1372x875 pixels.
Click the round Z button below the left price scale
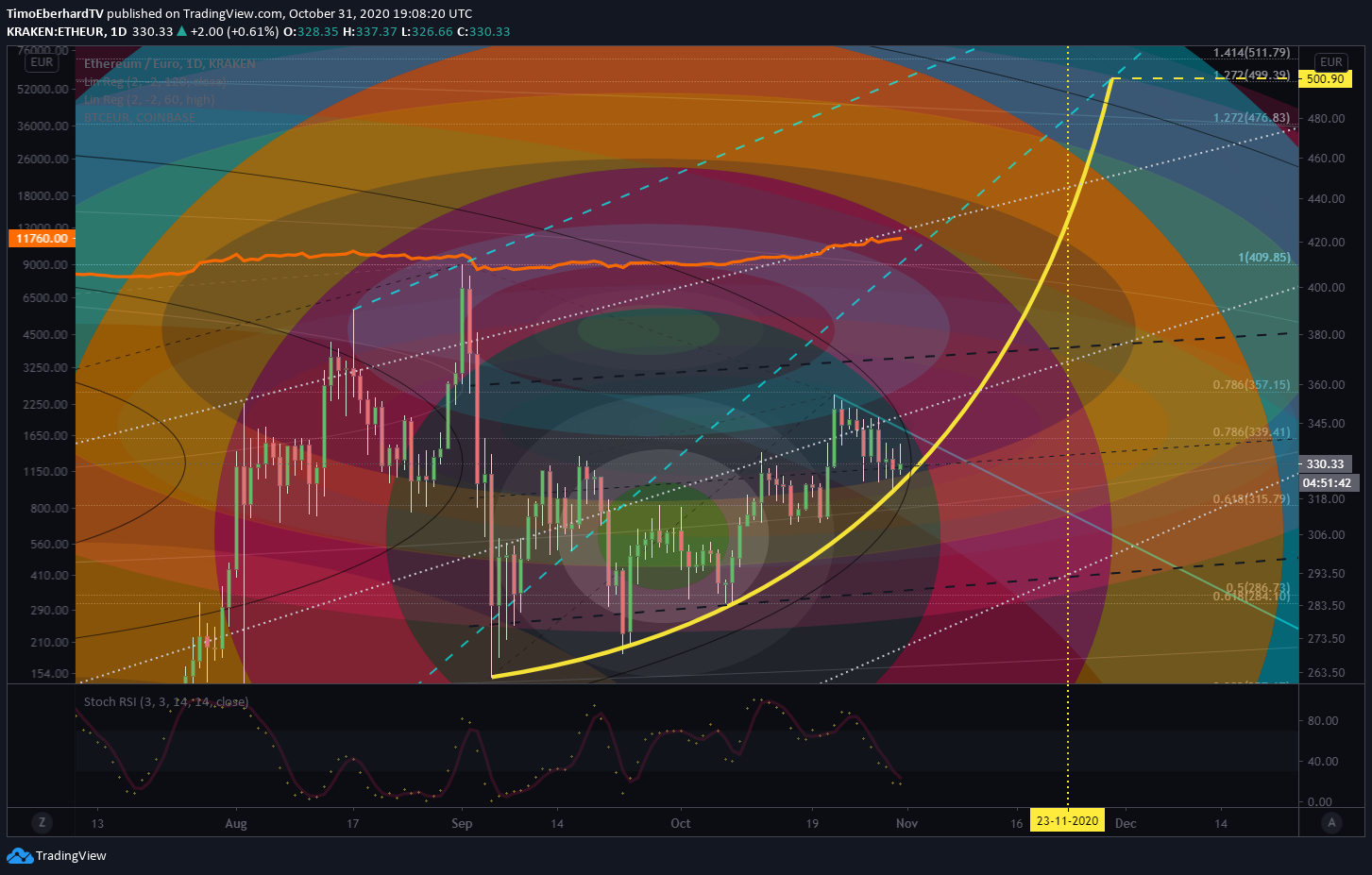(x=42, y=823)
